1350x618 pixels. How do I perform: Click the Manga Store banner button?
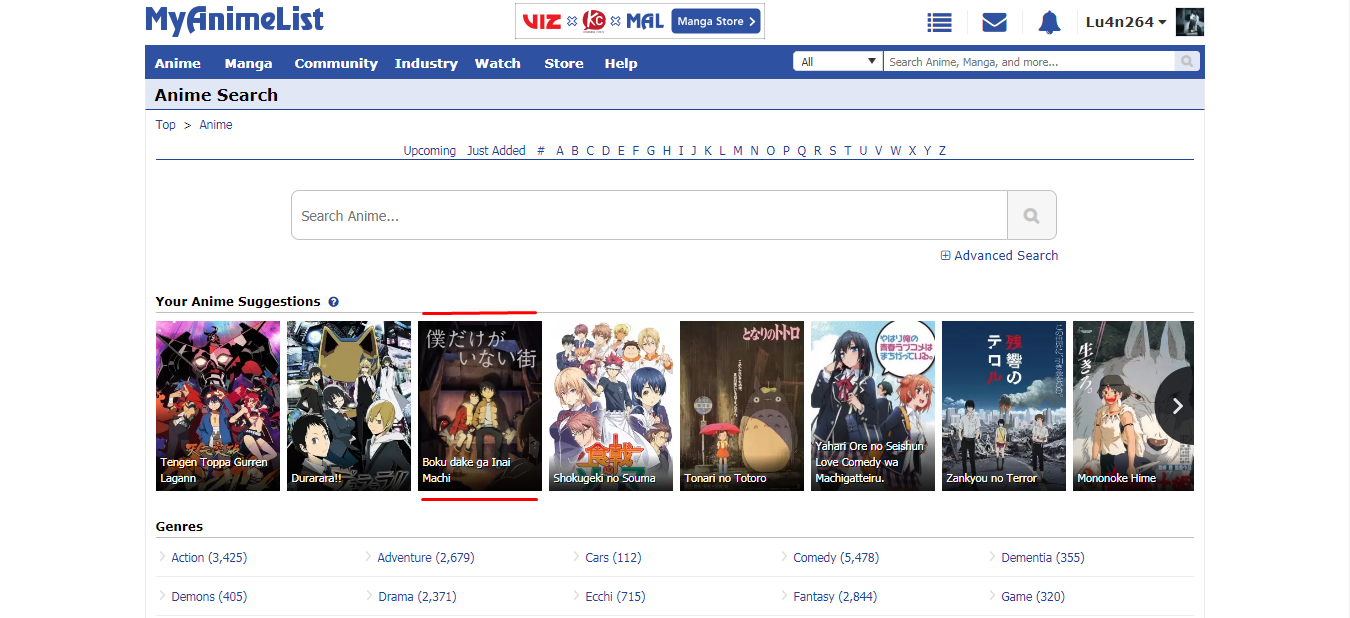point(716,21)
